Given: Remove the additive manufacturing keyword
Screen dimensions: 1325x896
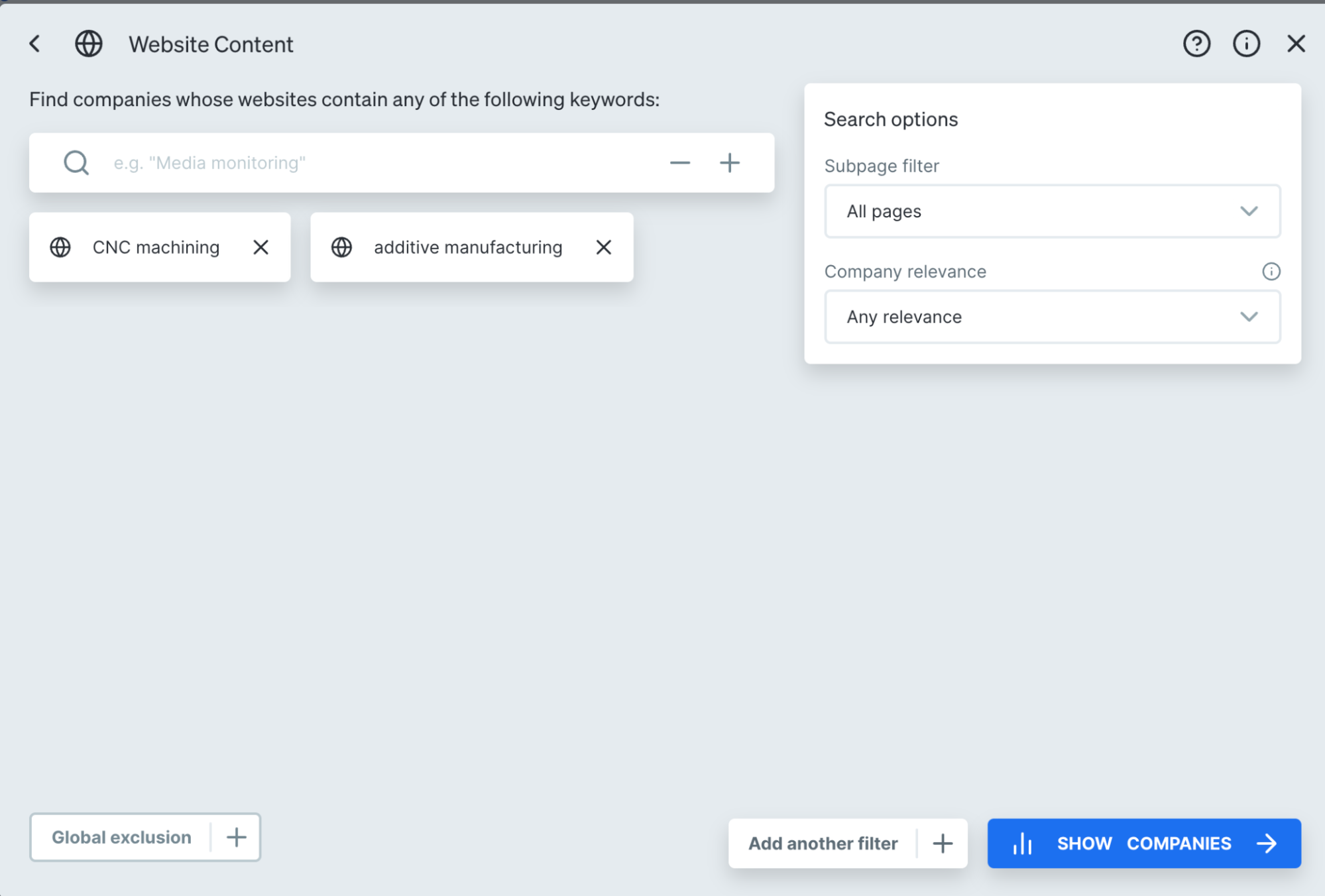Looking at the screenshot, I should pos(603,247).
